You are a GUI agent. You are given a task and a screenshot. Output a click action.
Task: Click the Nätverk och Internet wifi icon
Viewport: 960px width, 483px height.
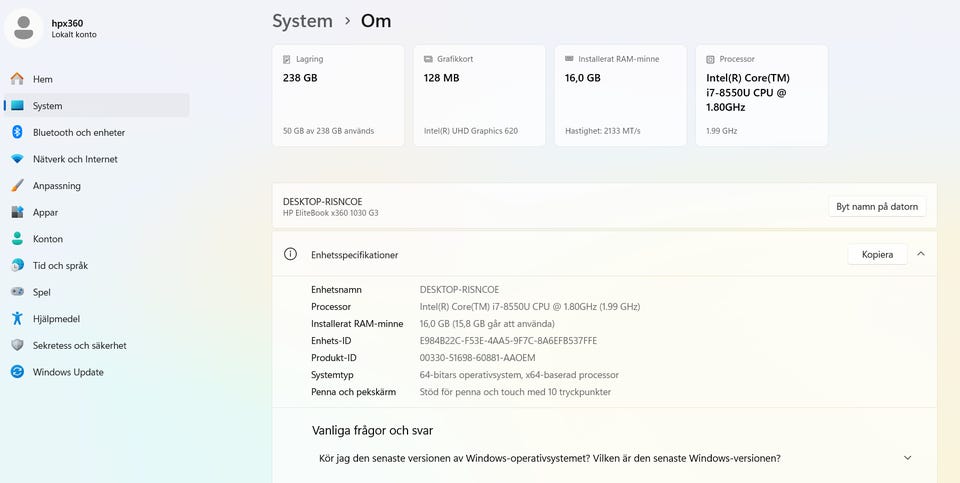pos(17,159)
